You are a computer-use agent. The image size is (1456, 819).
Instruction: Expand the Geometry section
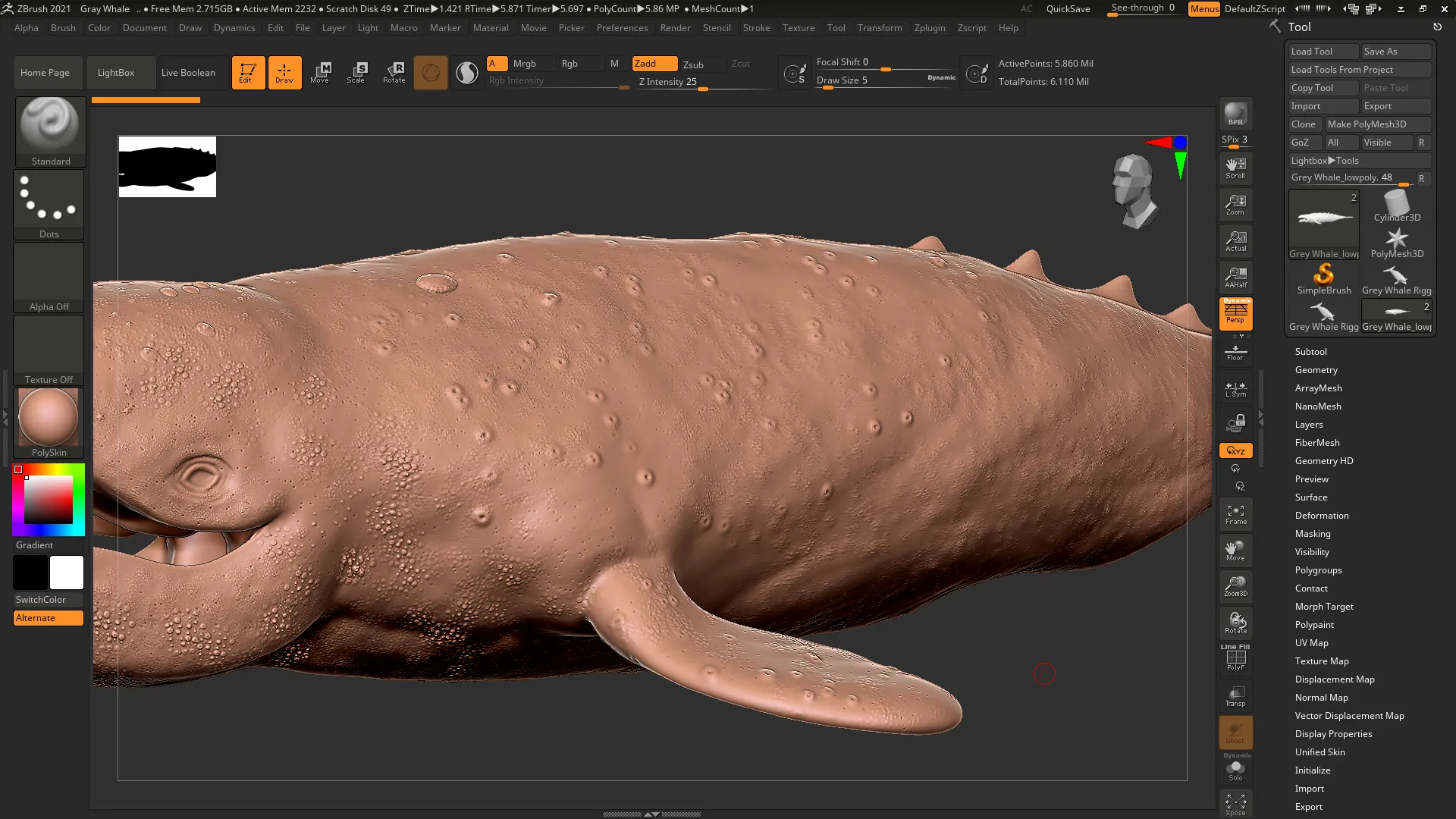pos(1316,370)
